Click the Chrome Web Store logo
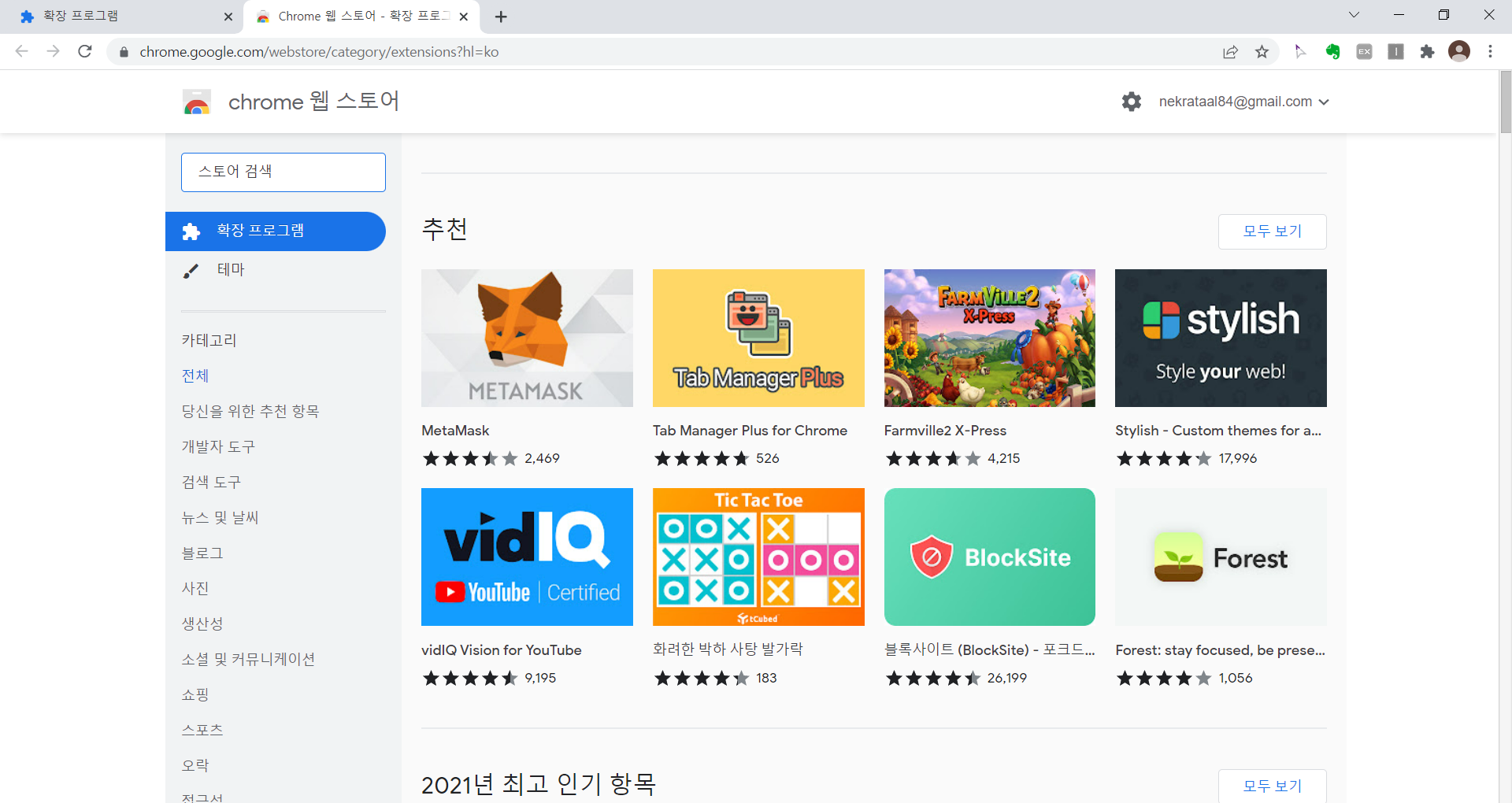 (197, 102)
